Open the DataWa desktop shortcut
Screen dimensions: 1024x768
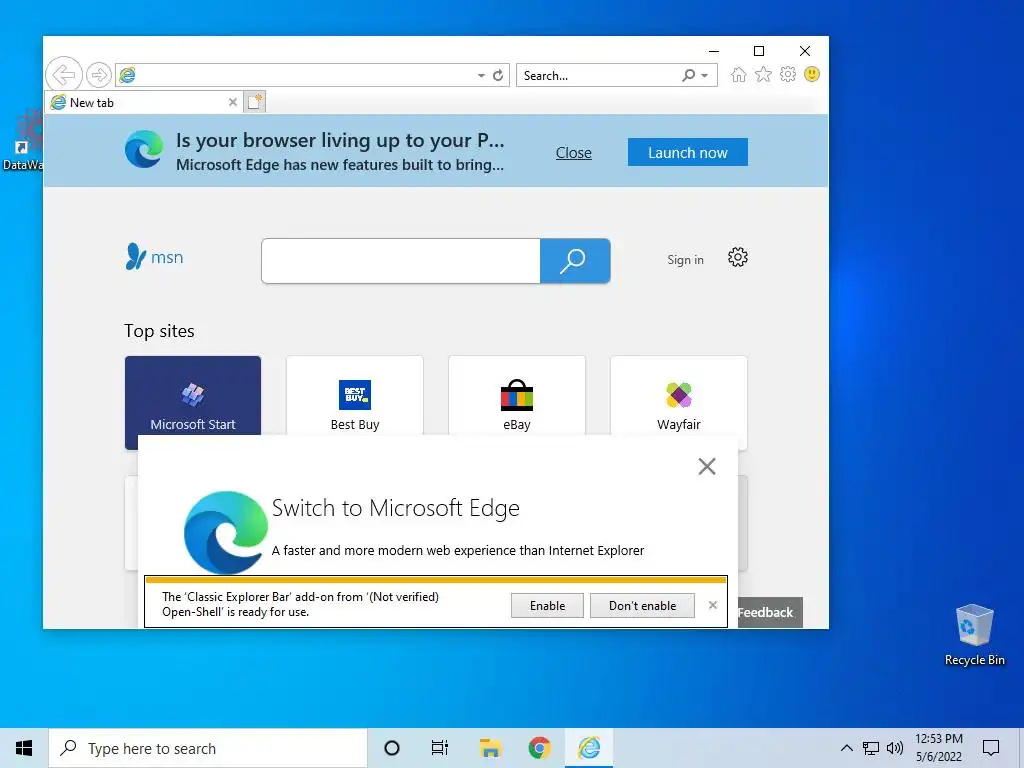point(23,140)
